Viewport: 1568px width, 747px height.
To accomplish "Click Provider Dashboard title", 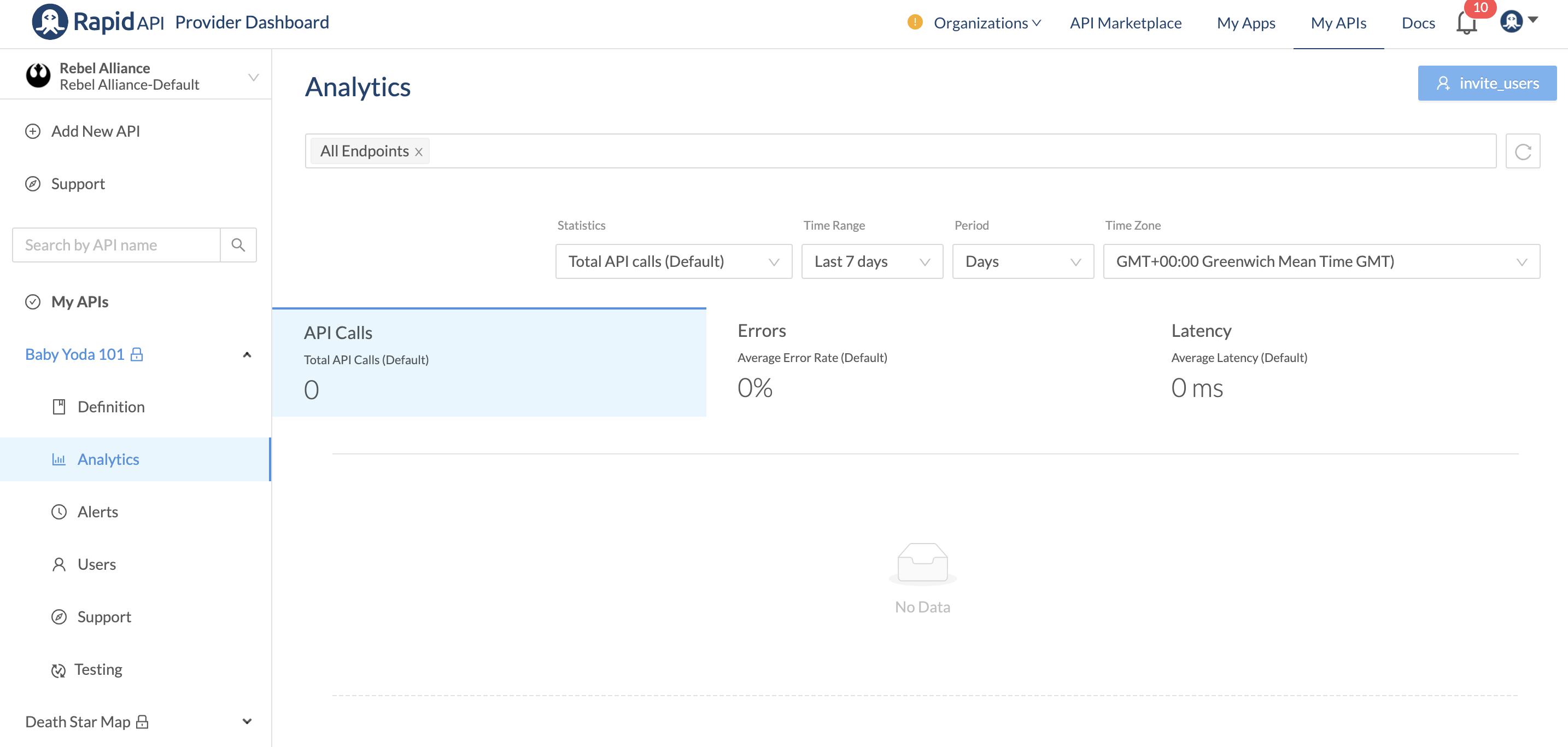I will pyautogui.click(x=252, y=22).
